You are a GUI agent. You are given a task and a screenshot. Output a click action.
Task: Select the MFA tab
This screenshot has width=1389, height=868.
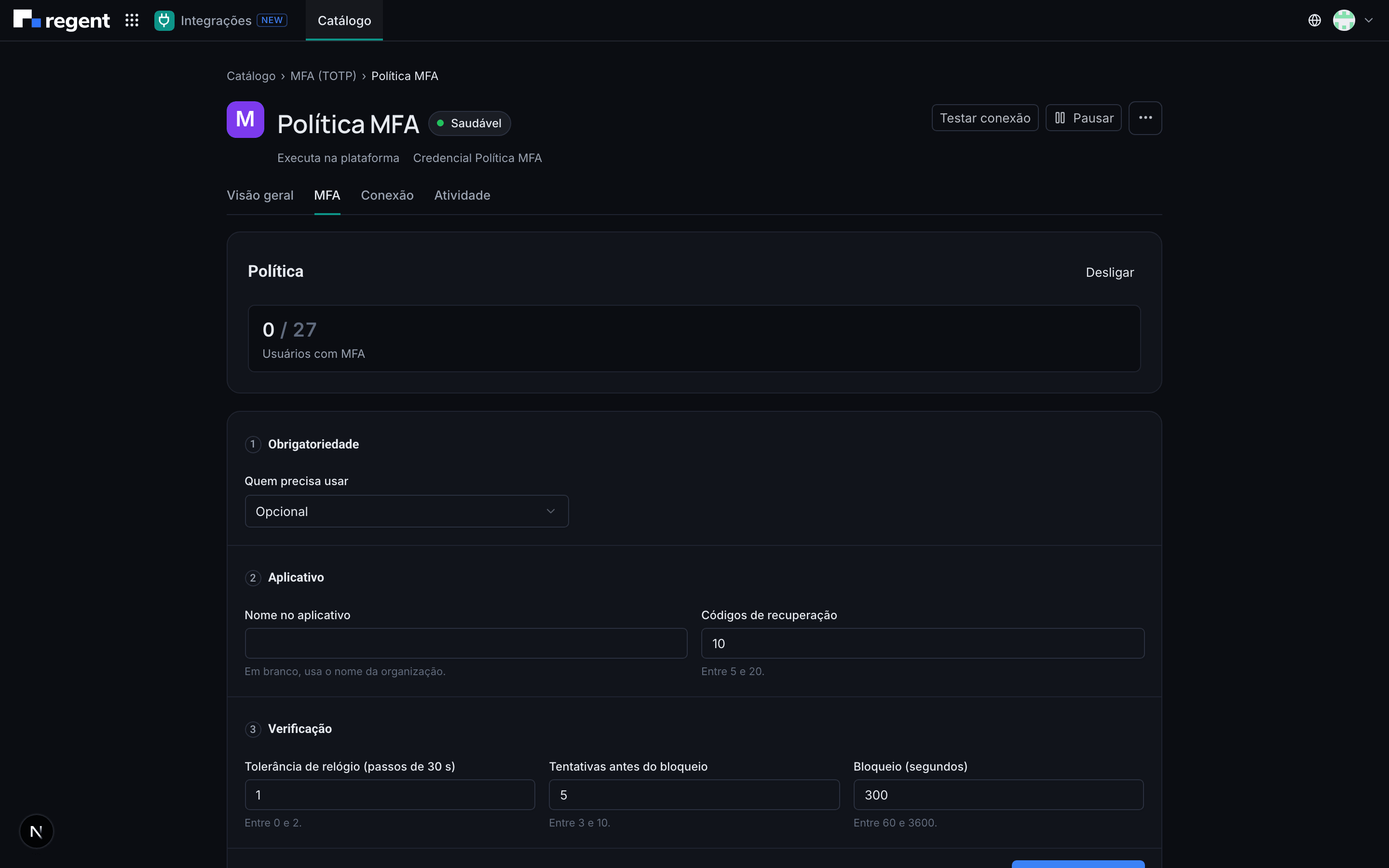pyautogui.click(x=327, y=195)
